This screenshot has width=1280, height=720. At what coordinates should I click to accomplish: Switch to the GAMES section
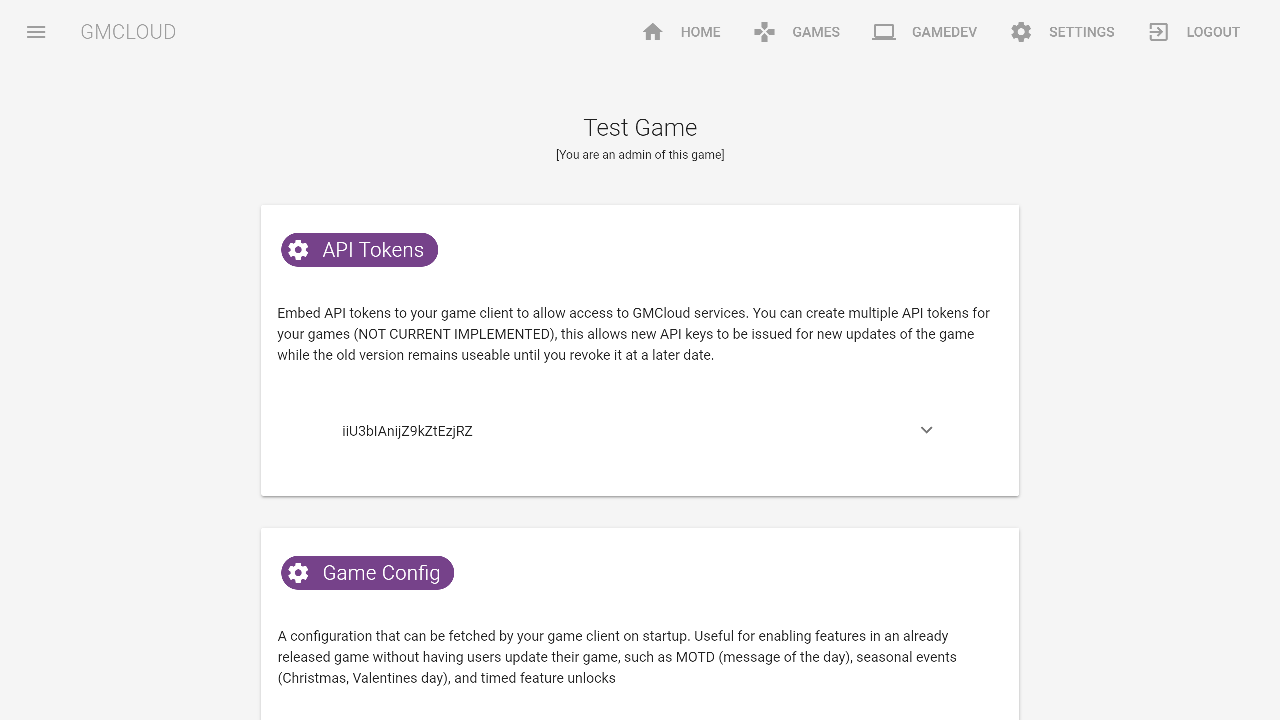coord(816,31)
